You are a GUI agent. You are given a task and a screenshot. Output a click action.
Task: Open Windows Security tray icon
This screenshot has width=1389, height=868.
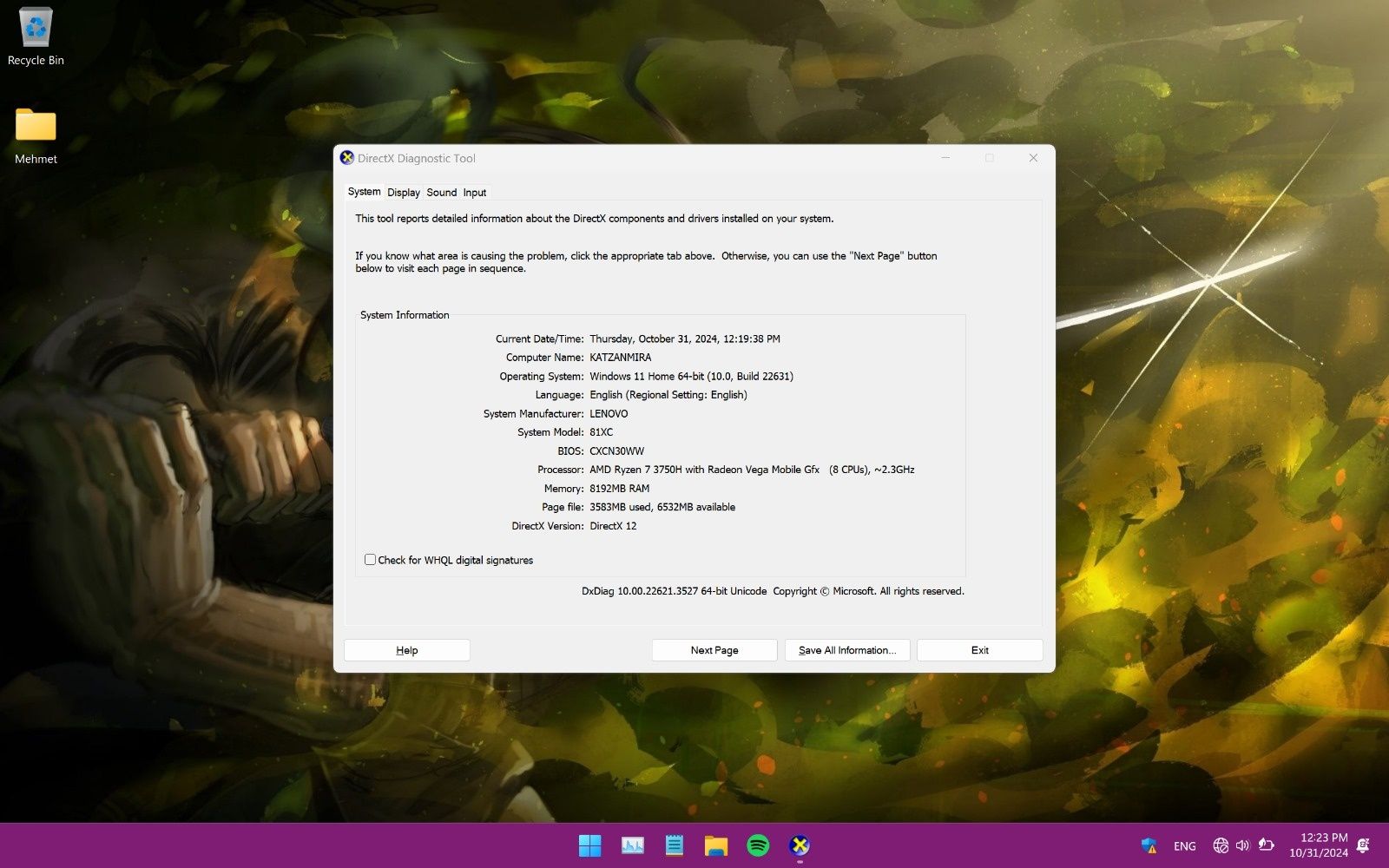(x=1149, y=845)
